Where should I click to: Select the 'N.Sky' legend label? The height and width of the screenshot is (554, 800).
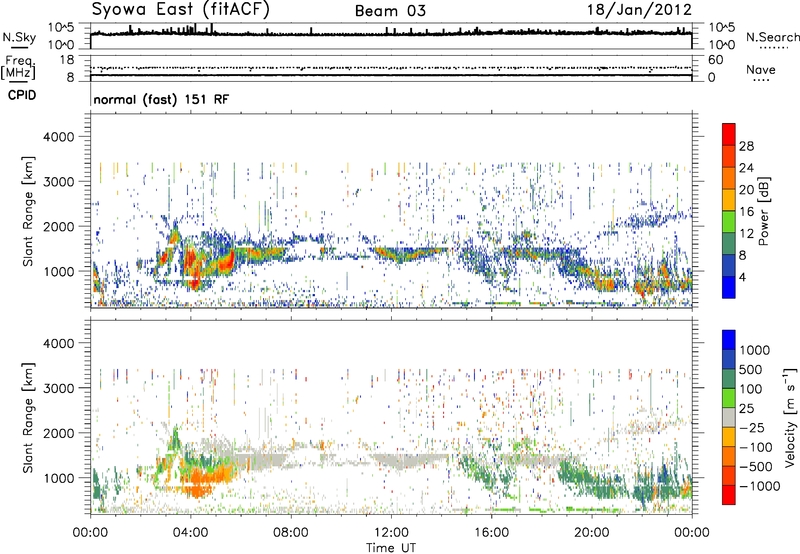tap(19, 37)
